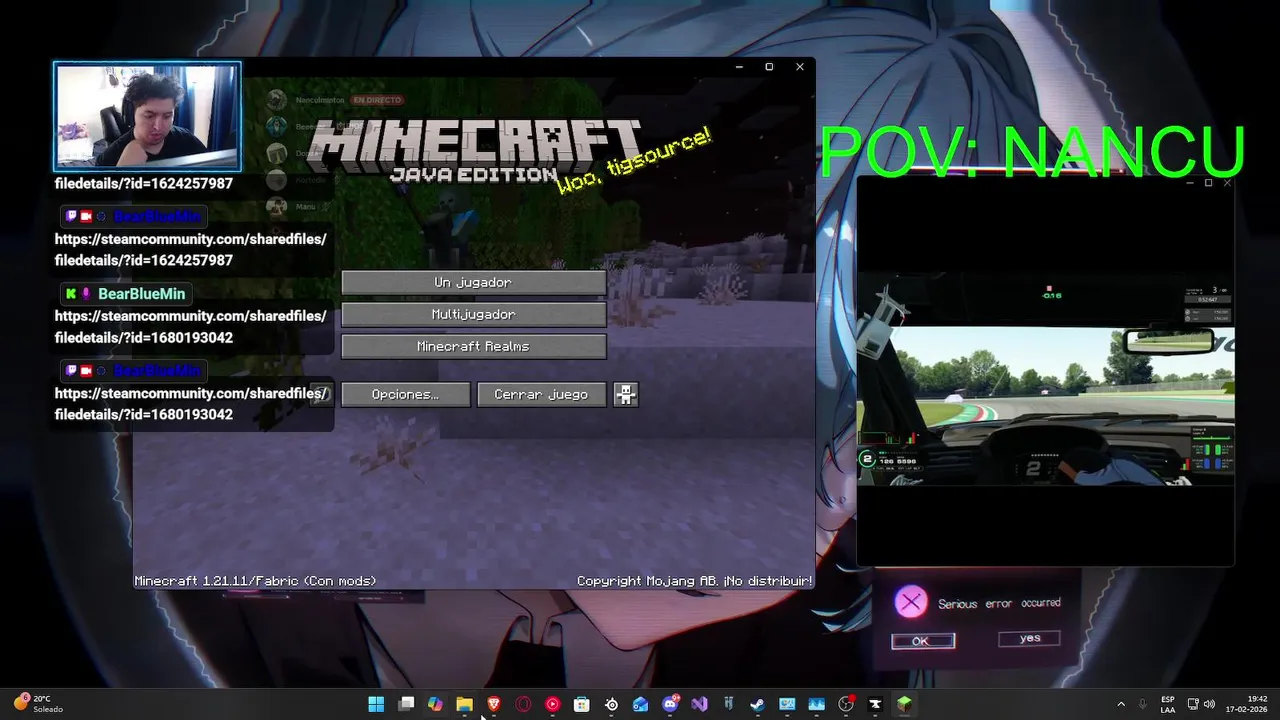The image size is (1280, 720).
Task: Maximize the Minecraft window
Action: (769, 67)
